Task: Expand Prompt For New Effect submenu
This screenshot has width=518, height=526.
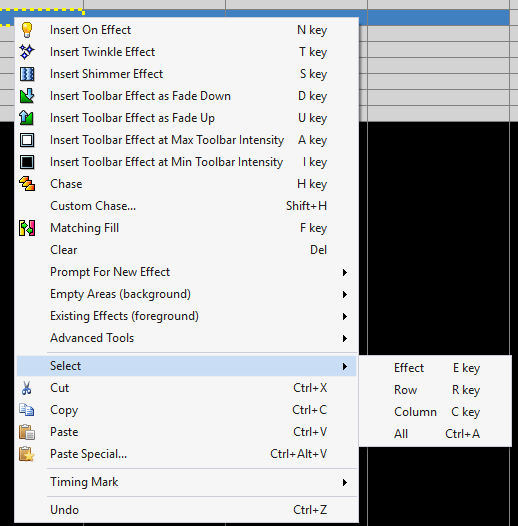Action: click(186, 272)
